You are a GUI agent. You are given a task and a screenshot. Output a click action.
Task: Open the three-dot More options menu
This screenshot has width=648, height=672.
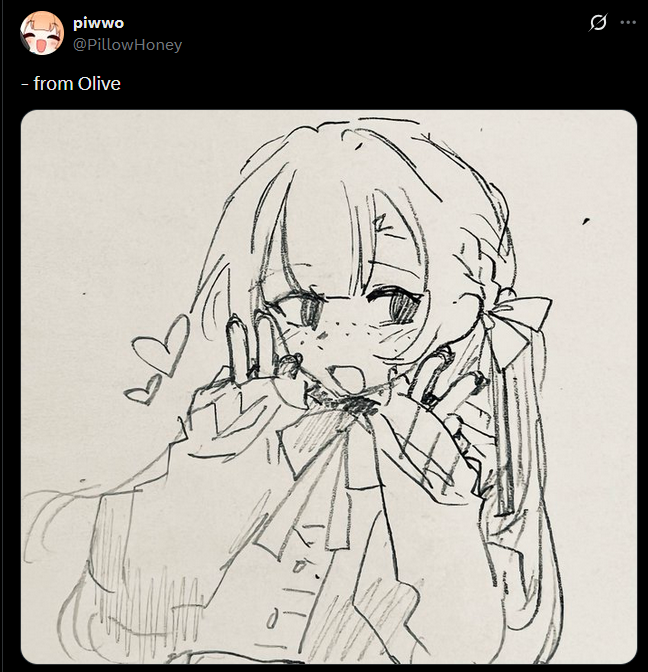point(628,22)
